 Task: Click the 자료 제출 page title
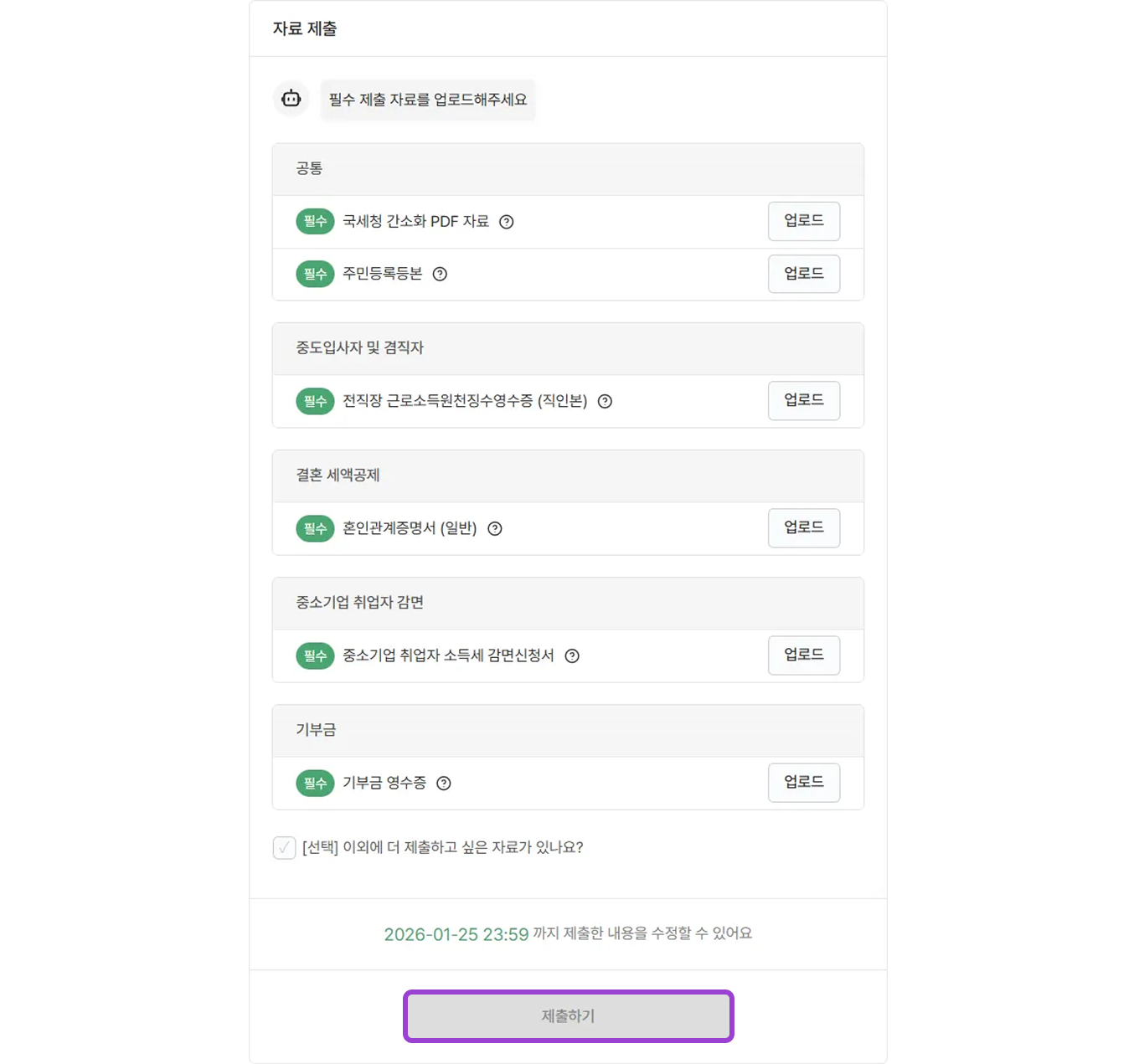pyautogui.click(x=306, y=28)
